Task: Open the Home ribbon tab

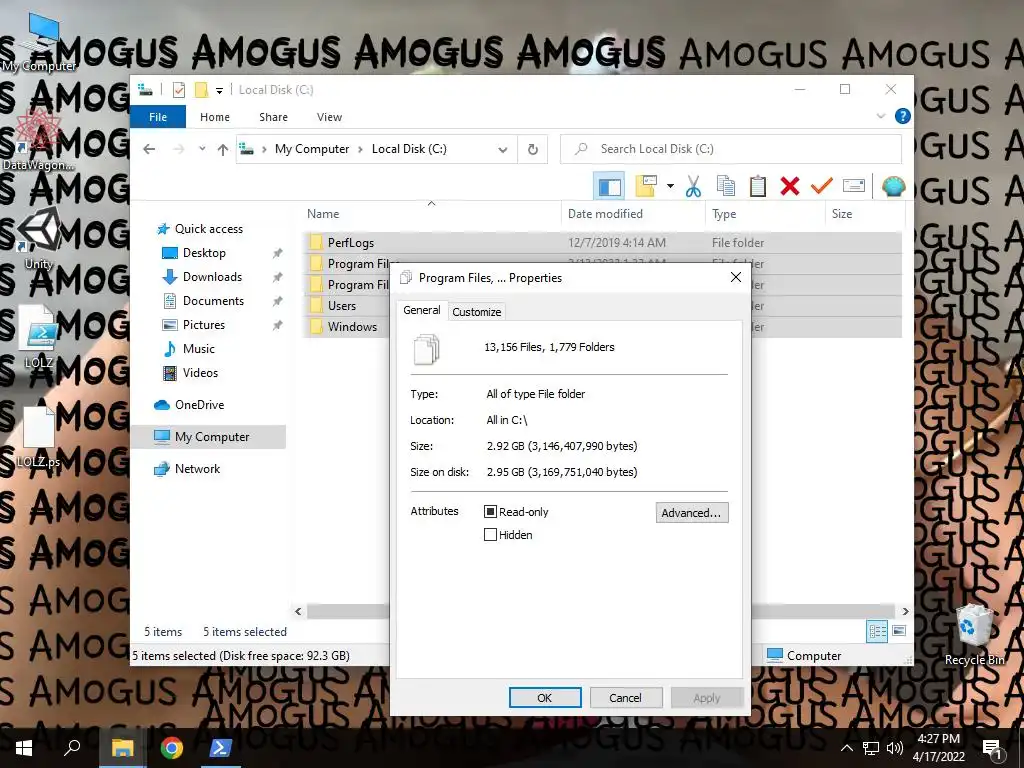Action: pos(215,117)
